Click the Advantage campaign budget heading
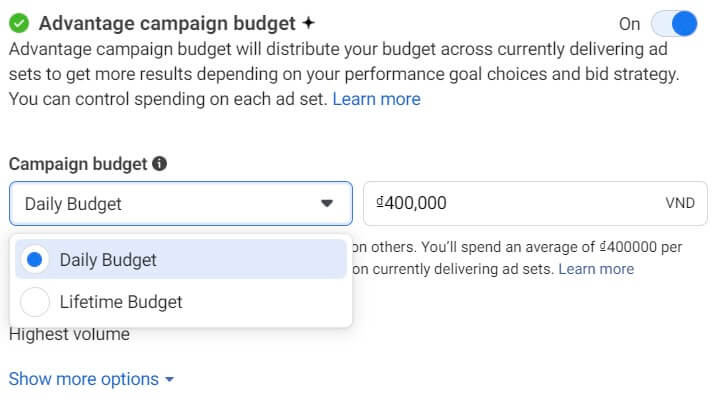 (x=167, y=22)
